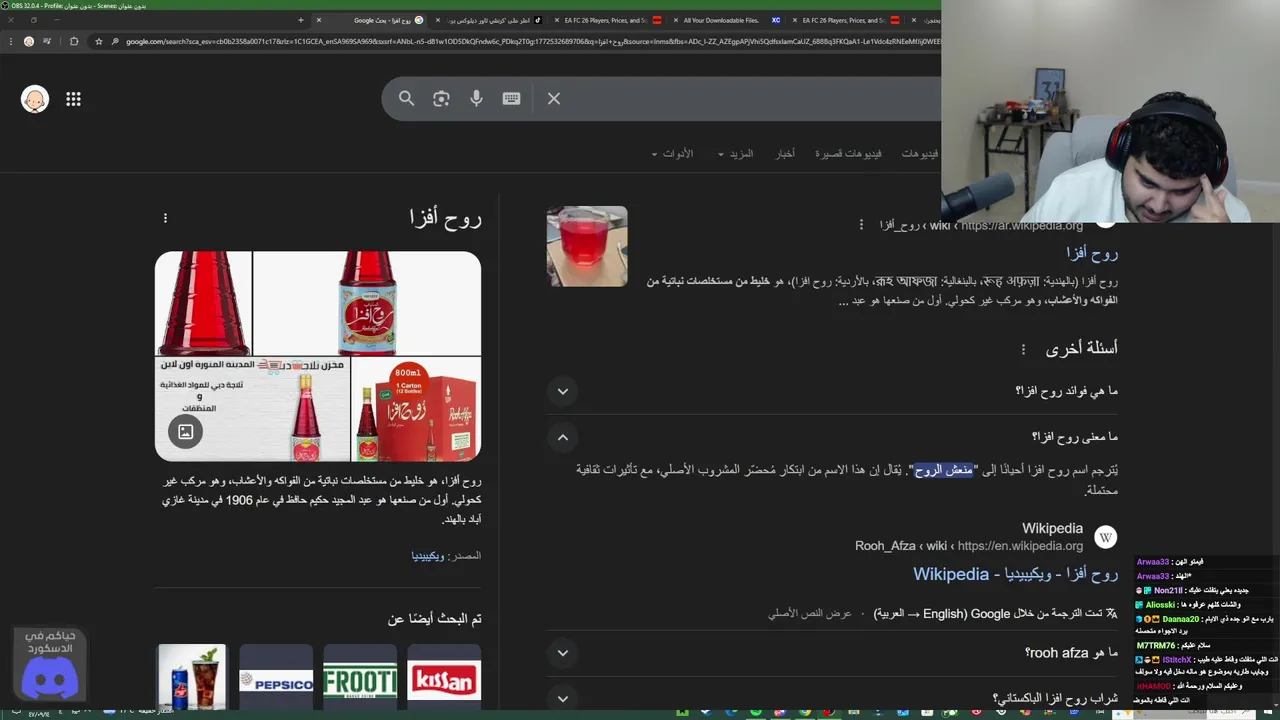
Task: Open three-dot menu beside أسئلة أخرى
Action: (1023, 349)
